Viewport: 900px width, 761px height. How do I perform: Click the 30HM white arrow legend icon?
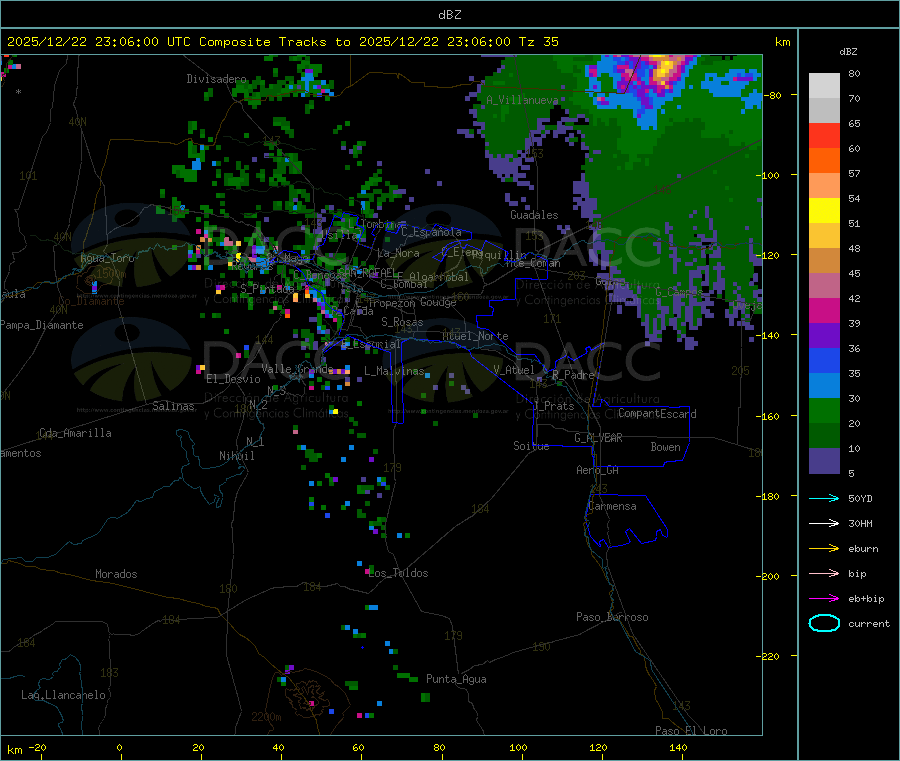[824, 523]
